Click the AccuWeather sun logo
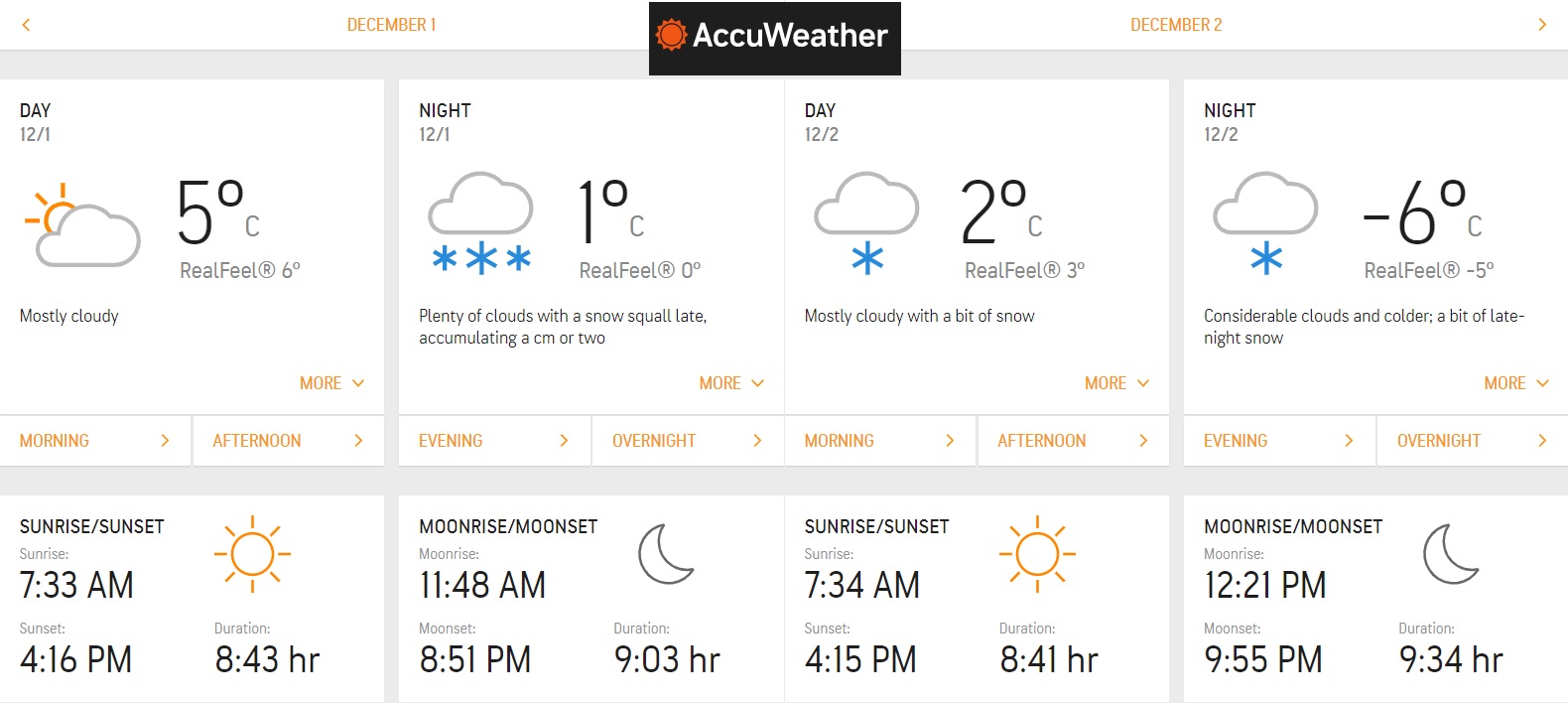This screenshot has width=1568, height=703. [671, 35]
